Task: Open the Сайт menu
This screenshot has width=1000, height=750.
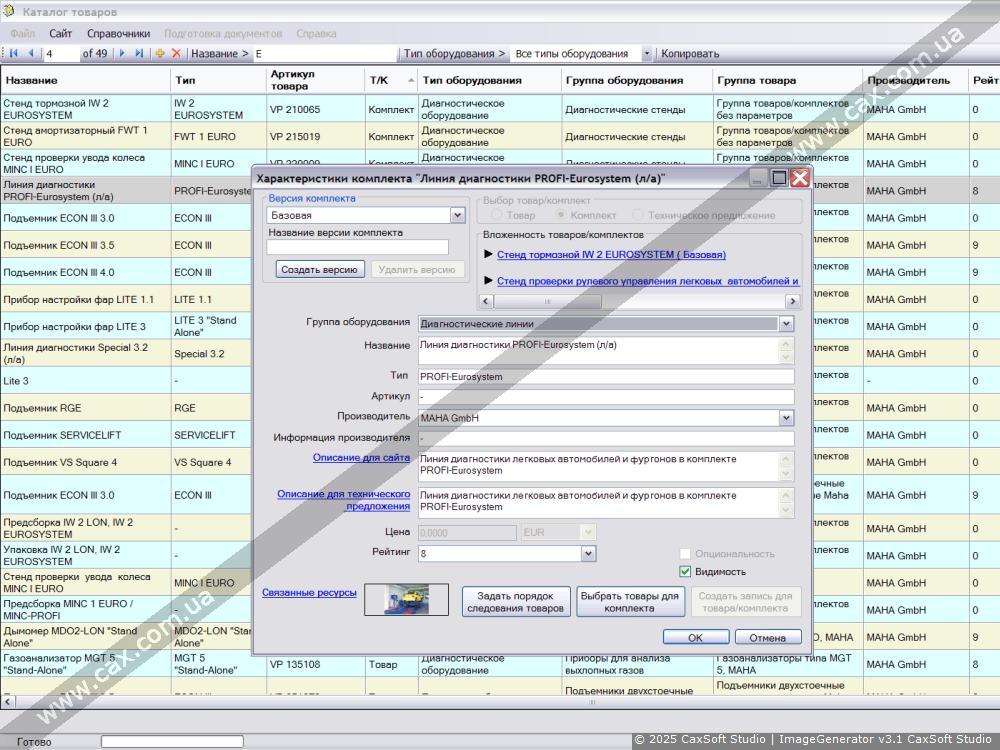Action: tap(60, 33)
